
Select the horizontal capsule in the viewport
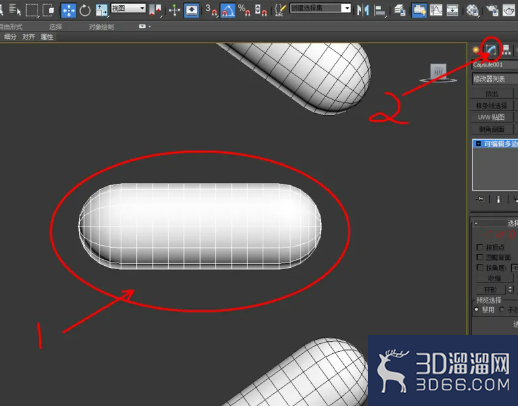(200, 226)
